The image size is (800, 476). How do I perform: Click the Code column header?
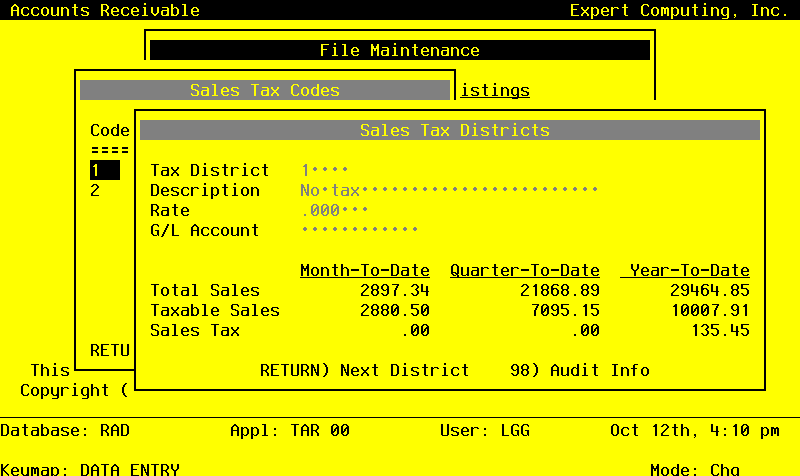pos(110,130)
